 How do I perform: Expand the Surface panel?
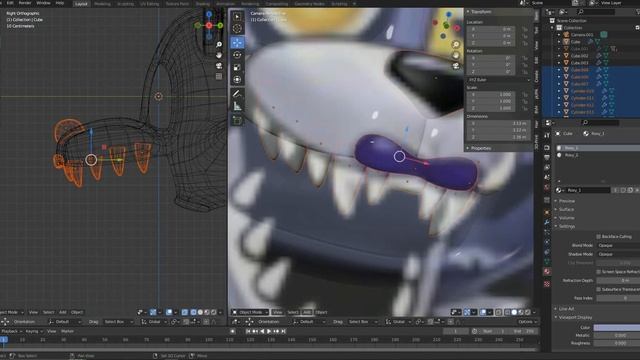(566, 209)
